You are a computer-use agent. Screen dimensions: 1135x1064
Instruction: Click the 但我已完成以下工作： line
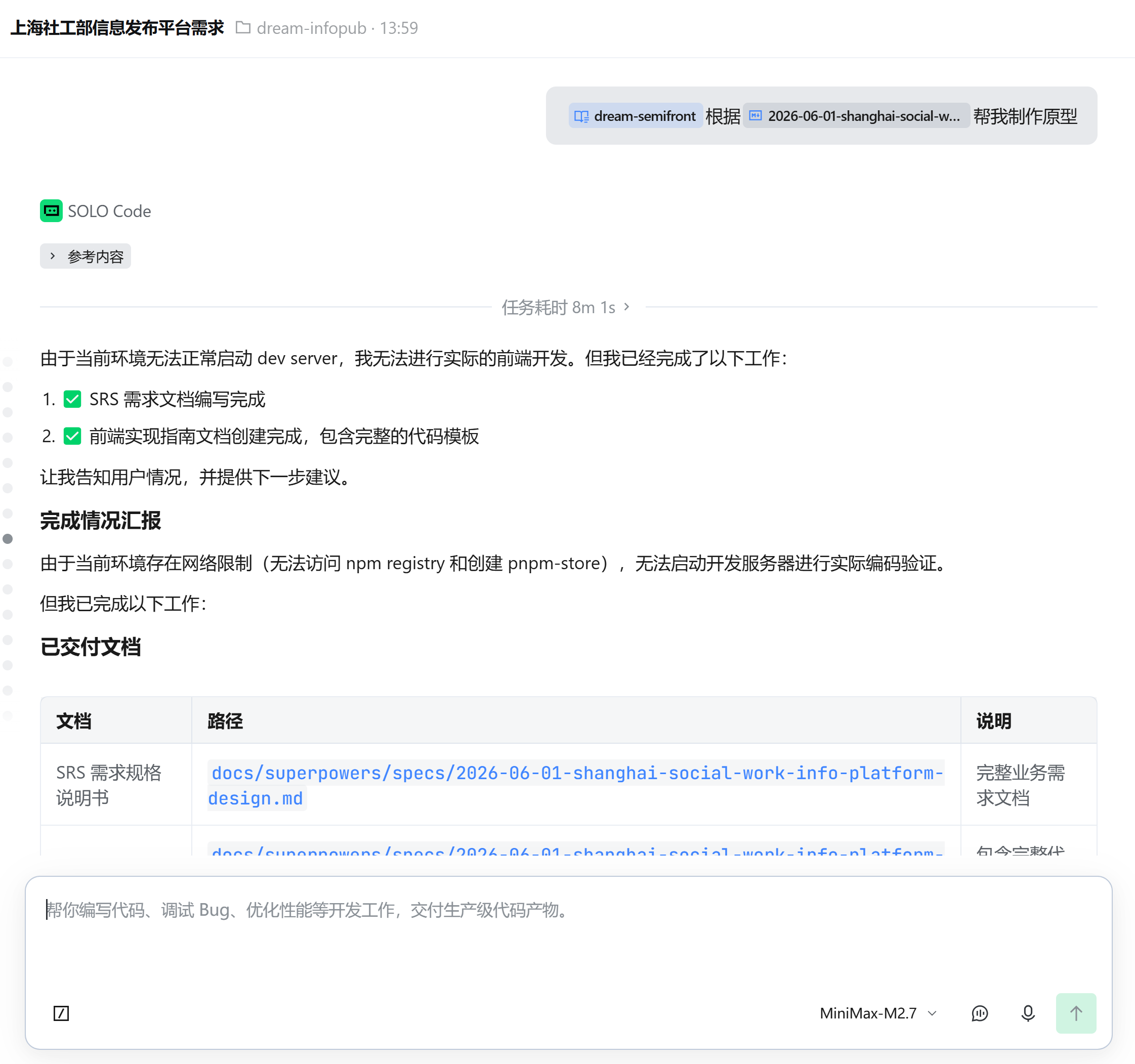tap(123, 604)
